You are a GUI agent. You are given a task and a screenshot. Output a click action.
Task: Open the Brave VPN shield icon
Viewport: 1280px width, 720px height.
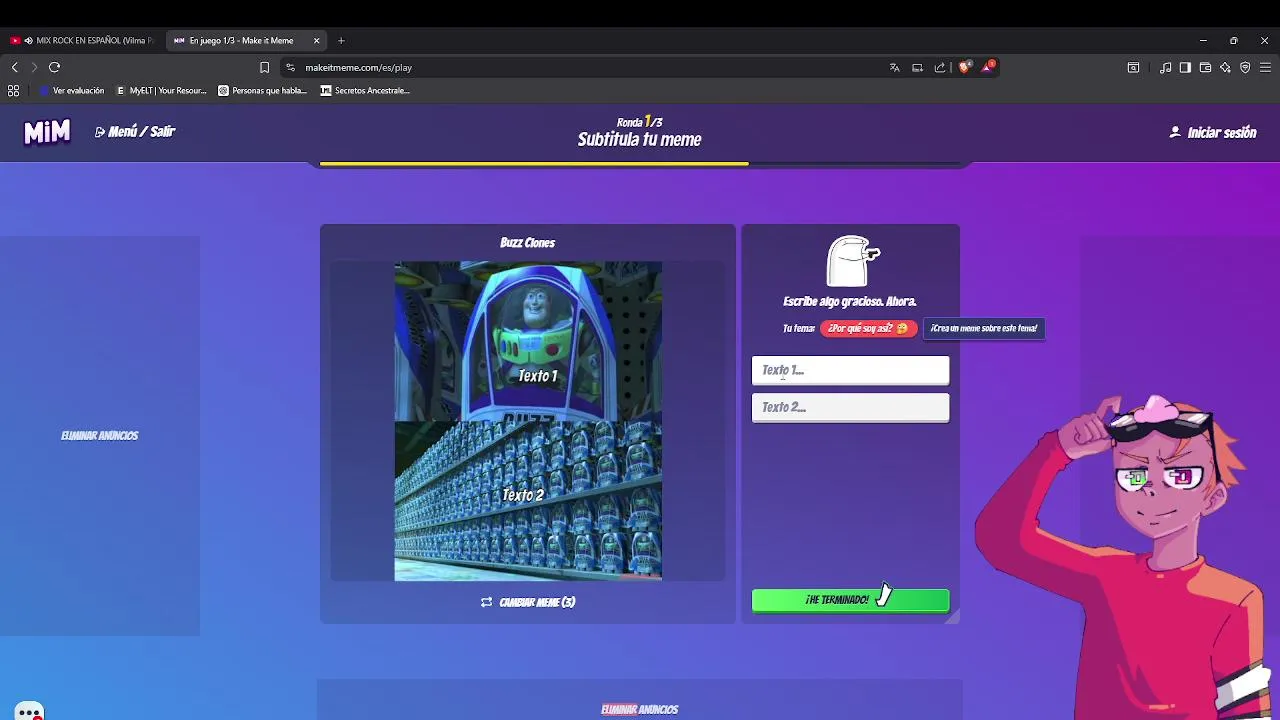click(1245, 67)
